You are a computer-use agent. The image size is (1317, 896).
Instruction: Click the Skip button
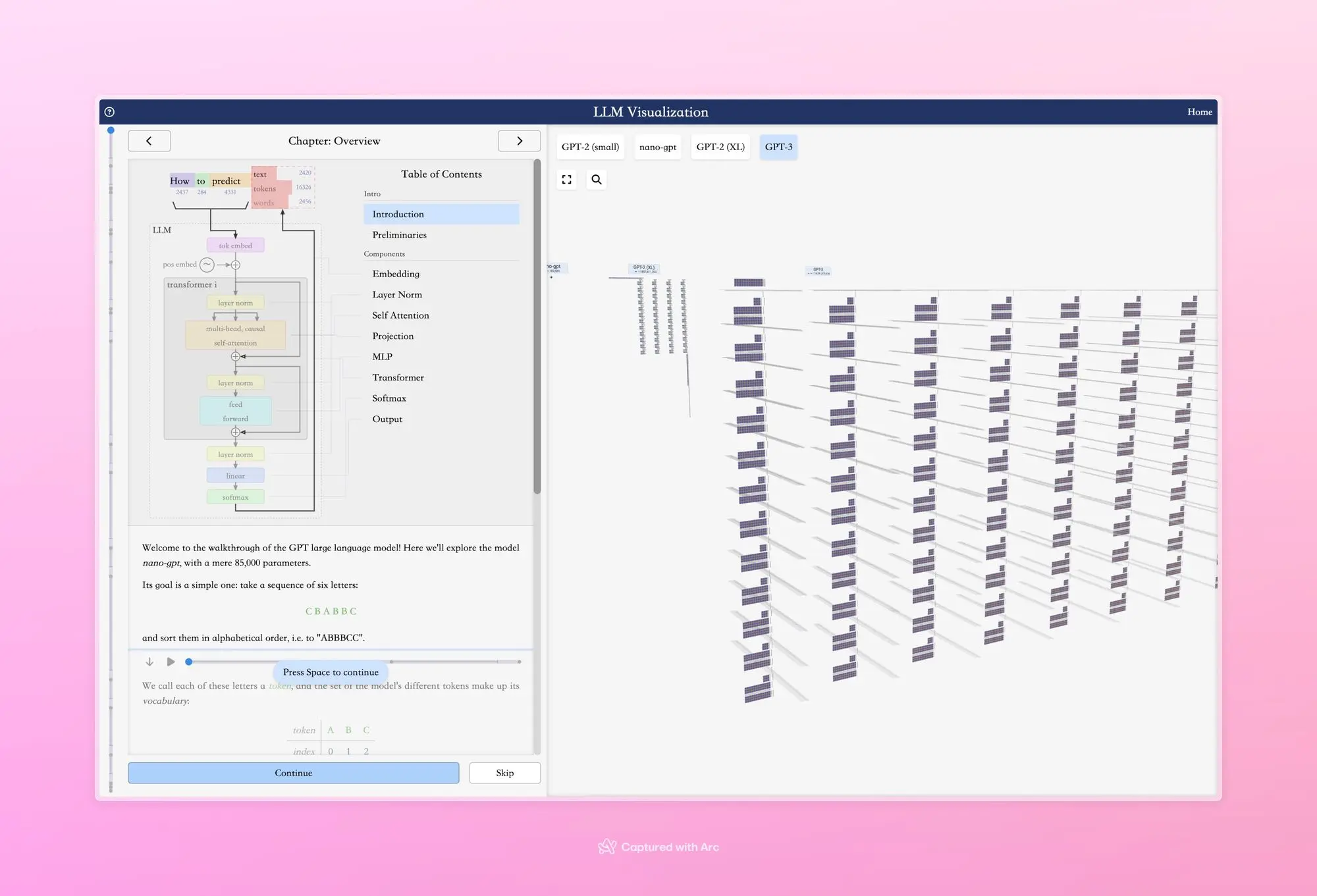505,773
